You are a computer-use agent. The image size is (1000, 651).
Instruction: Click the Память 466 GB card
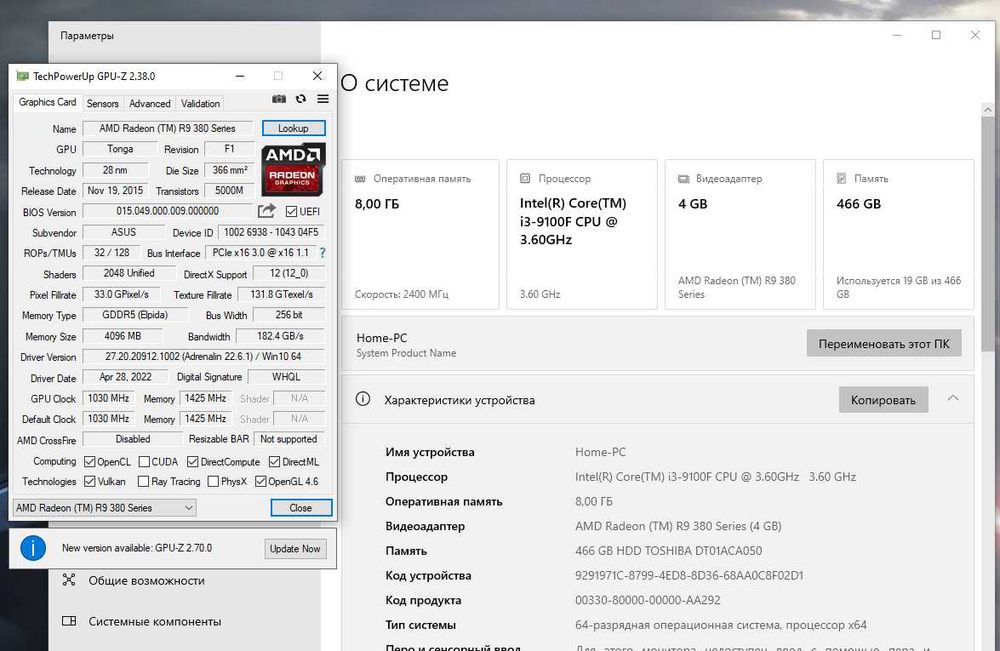click(x=899, y=234)
